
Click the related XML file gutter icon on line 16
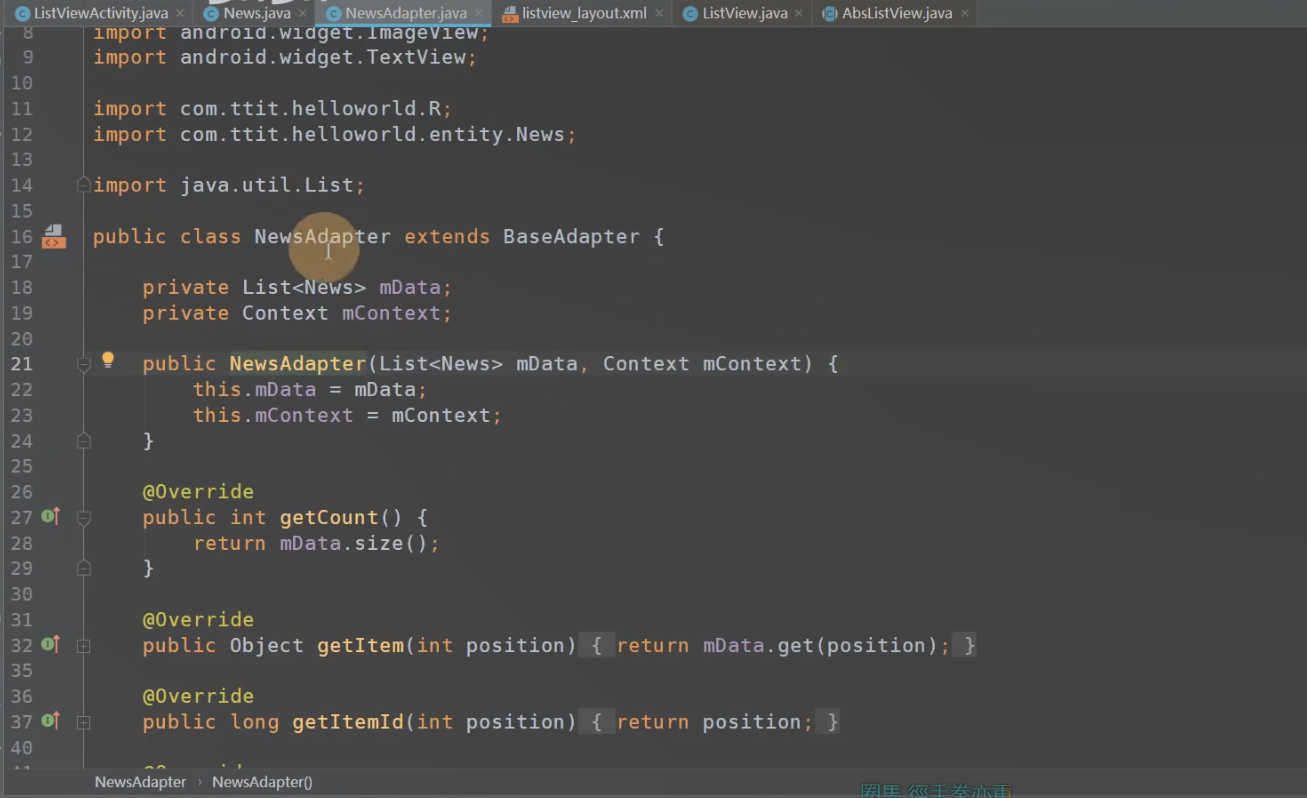53,237
